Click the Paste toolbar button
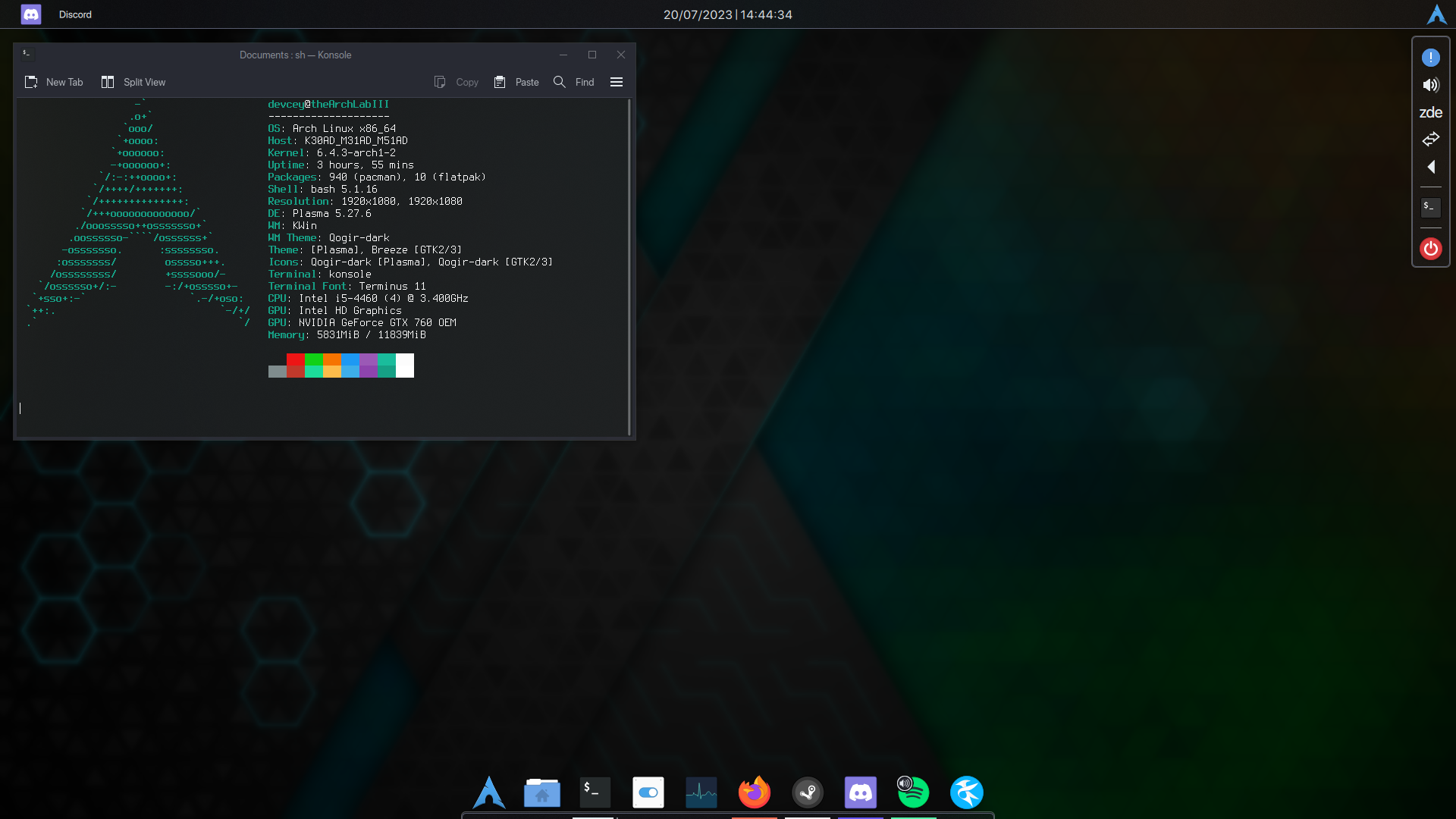The width and height of the screenshot is (1456, 819). coord(516,82)
